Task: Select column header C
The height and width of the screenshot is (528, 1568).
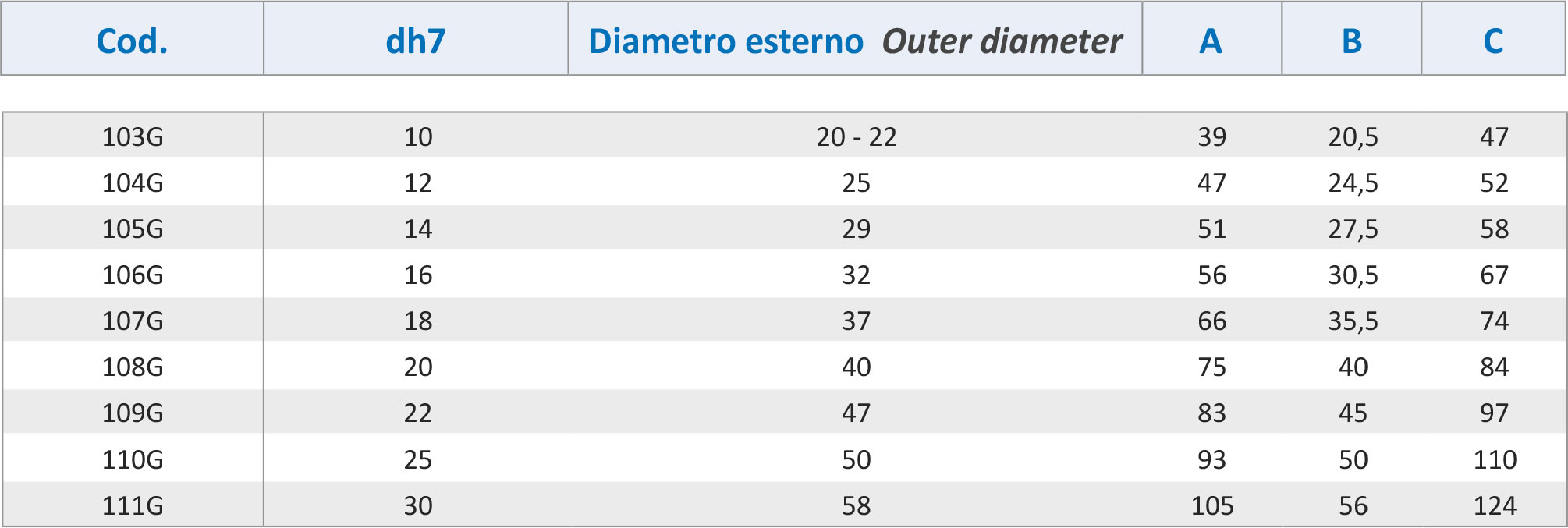Action: pyautogui.click(x=1493, y=41)
